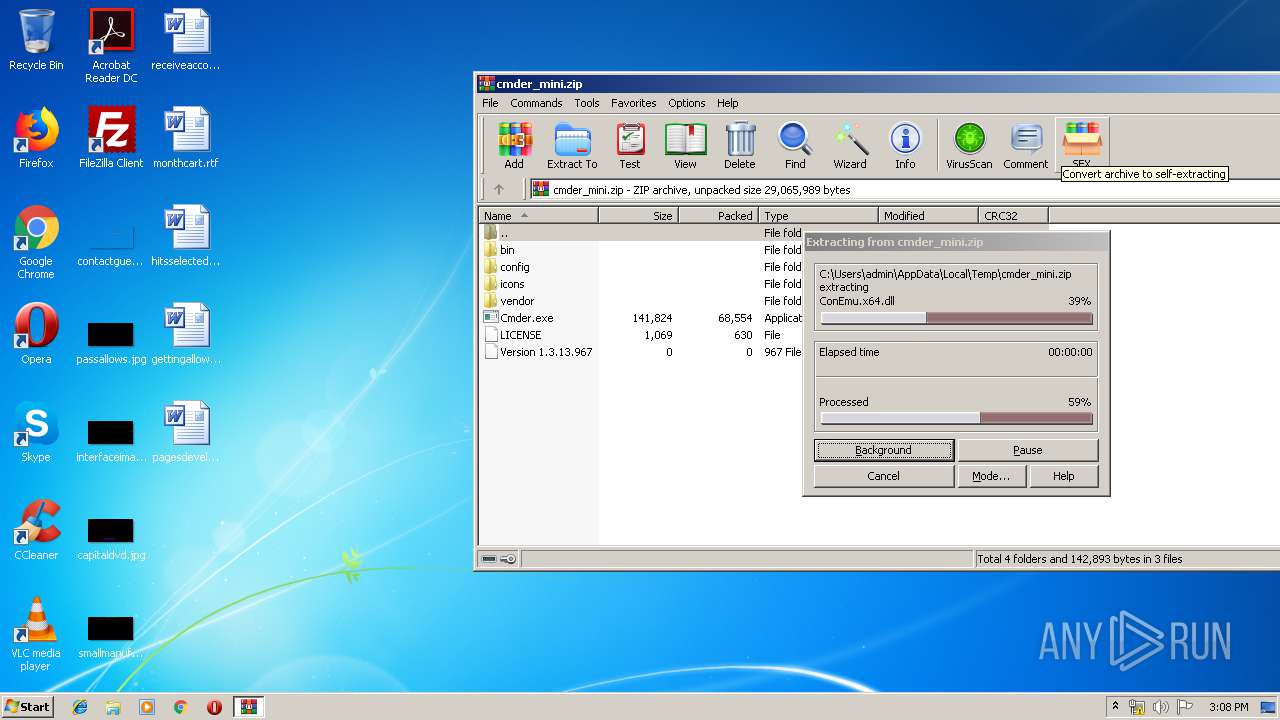Open the Google Chrome desktop icon
This screenshot has height=720, width=1280.
(36, 242)
